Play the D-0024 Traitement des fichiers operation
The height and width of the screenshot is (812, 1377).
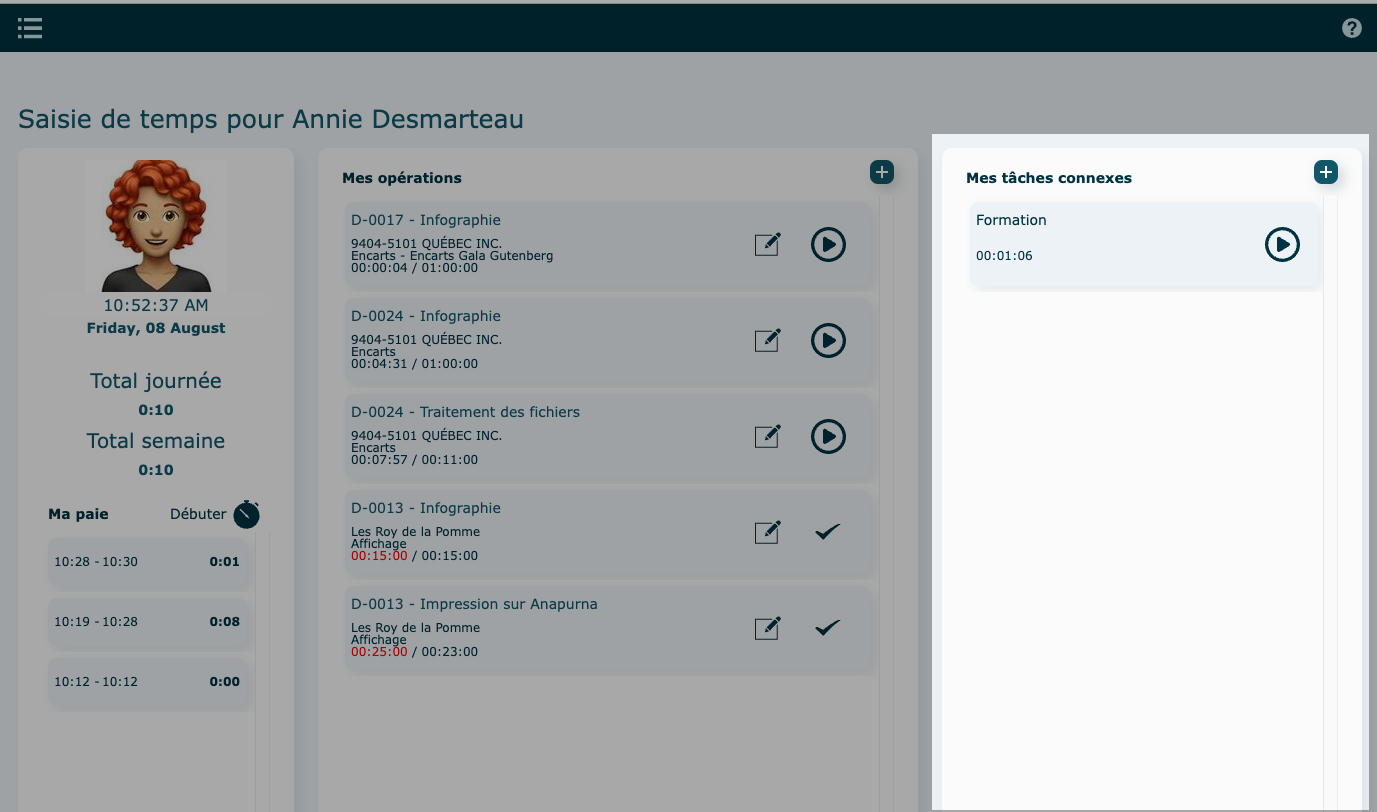pyautogui.click(x=828, y=436)
